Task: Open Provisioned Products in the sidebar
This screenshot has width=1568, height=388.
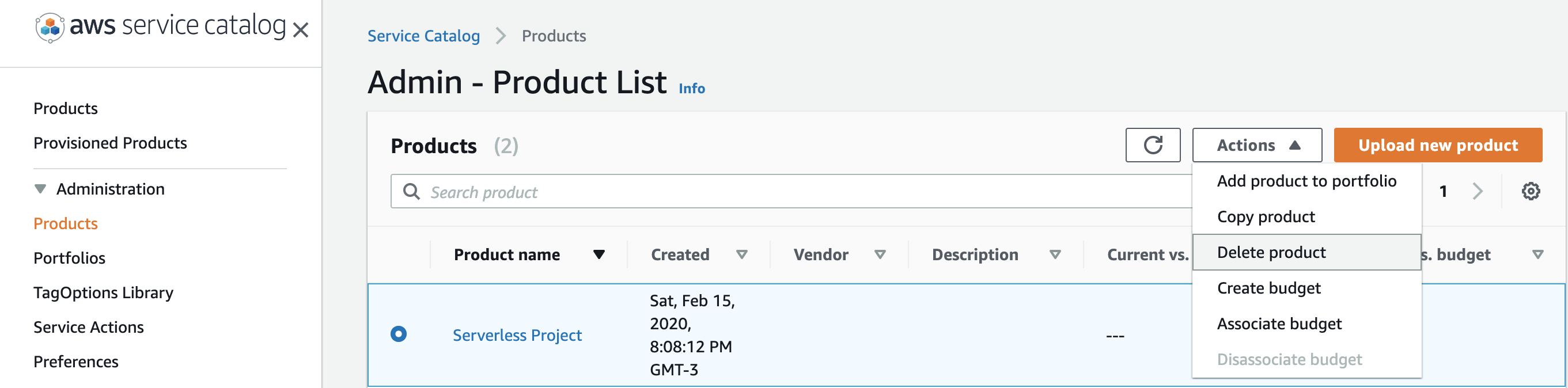Action: (110, 143)
